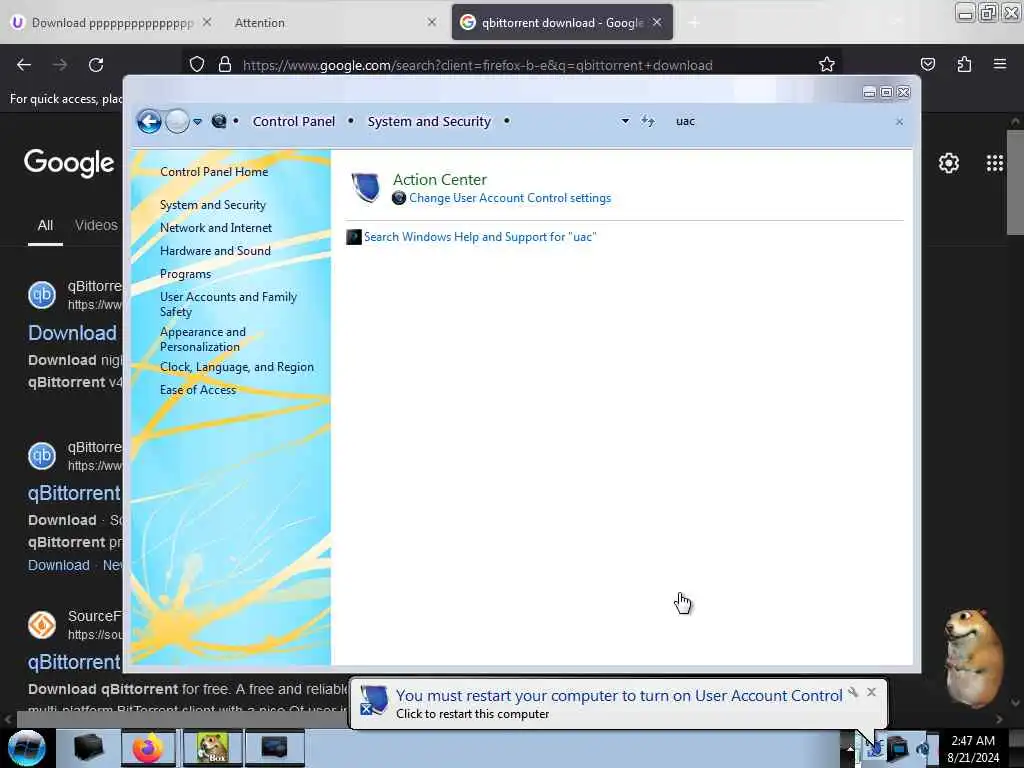Image resolution: width=1024 pixels, height=768 pixels.
Task: Open Save to Pocket button in Firefox
Action: click(927, 64)
